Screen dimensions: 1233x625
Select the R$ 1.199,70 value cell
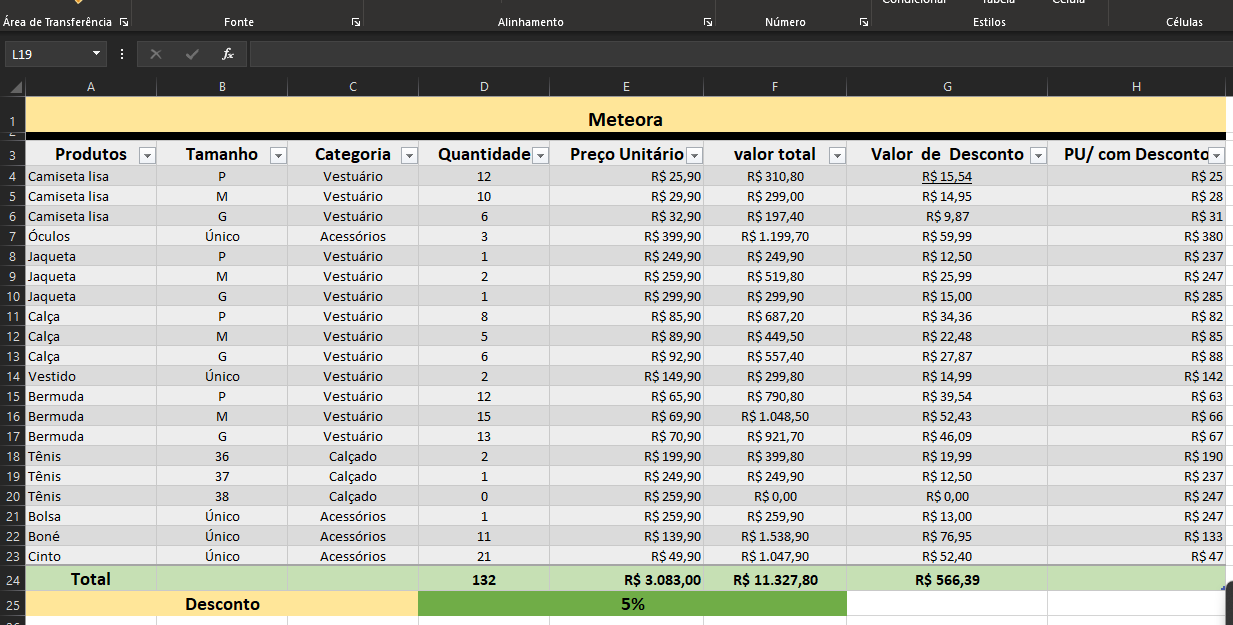[775, 236]
